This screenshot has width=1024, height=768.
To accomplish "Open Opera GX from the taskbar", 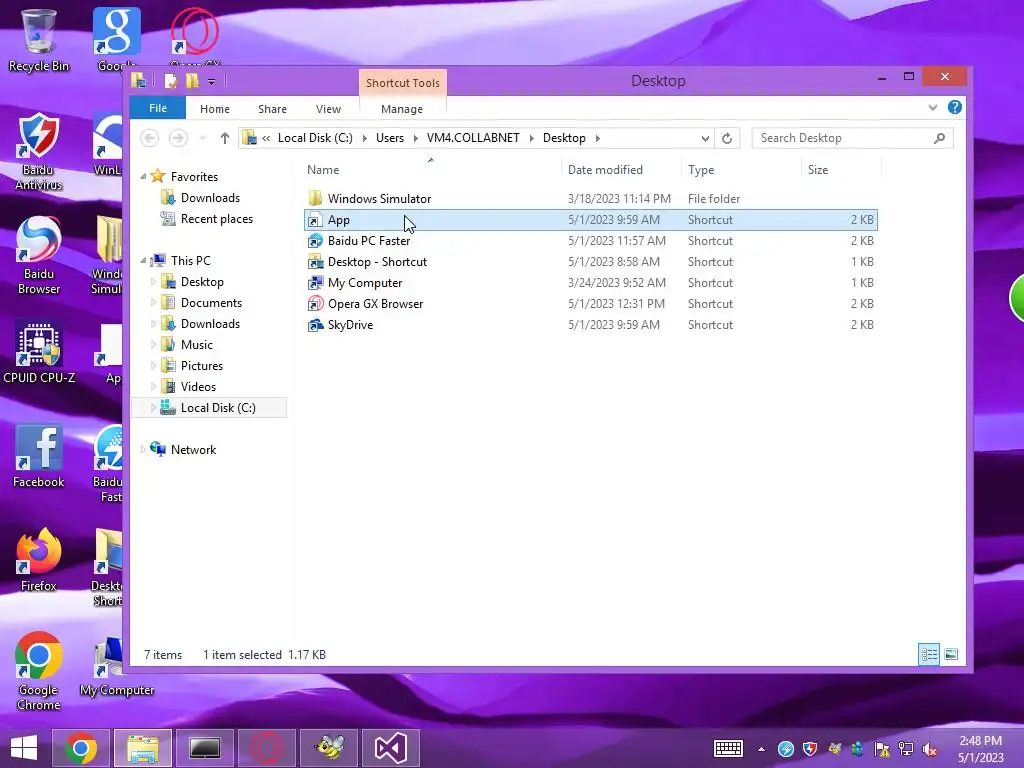I will pyautogui.click(x=267, y=748).
